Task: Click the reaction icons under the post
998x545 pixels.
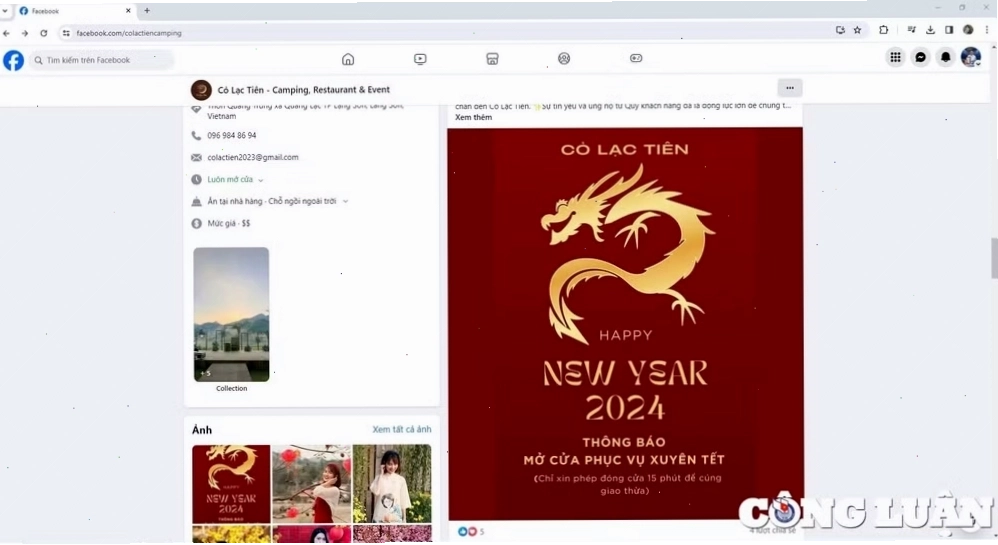Action: 467,531
